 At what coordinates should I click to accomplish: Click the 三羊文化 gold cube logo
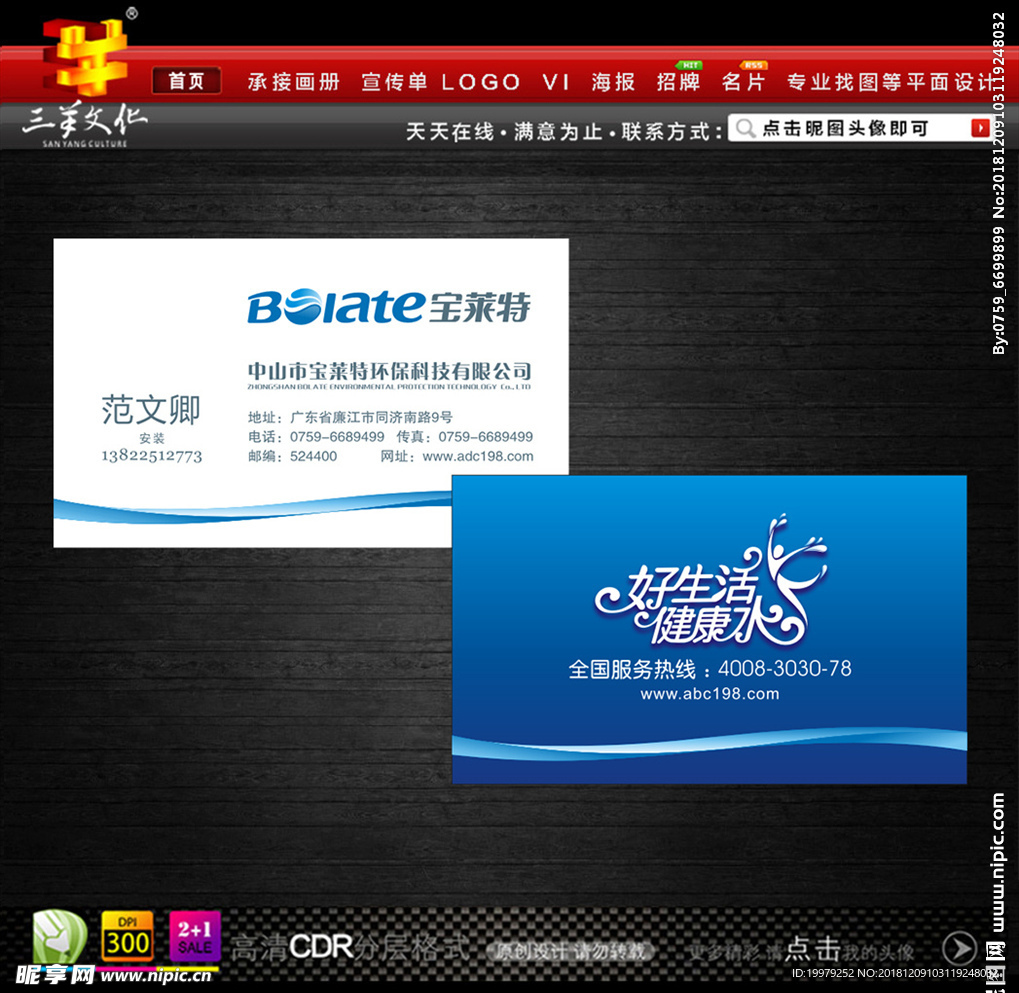(84, 57)
